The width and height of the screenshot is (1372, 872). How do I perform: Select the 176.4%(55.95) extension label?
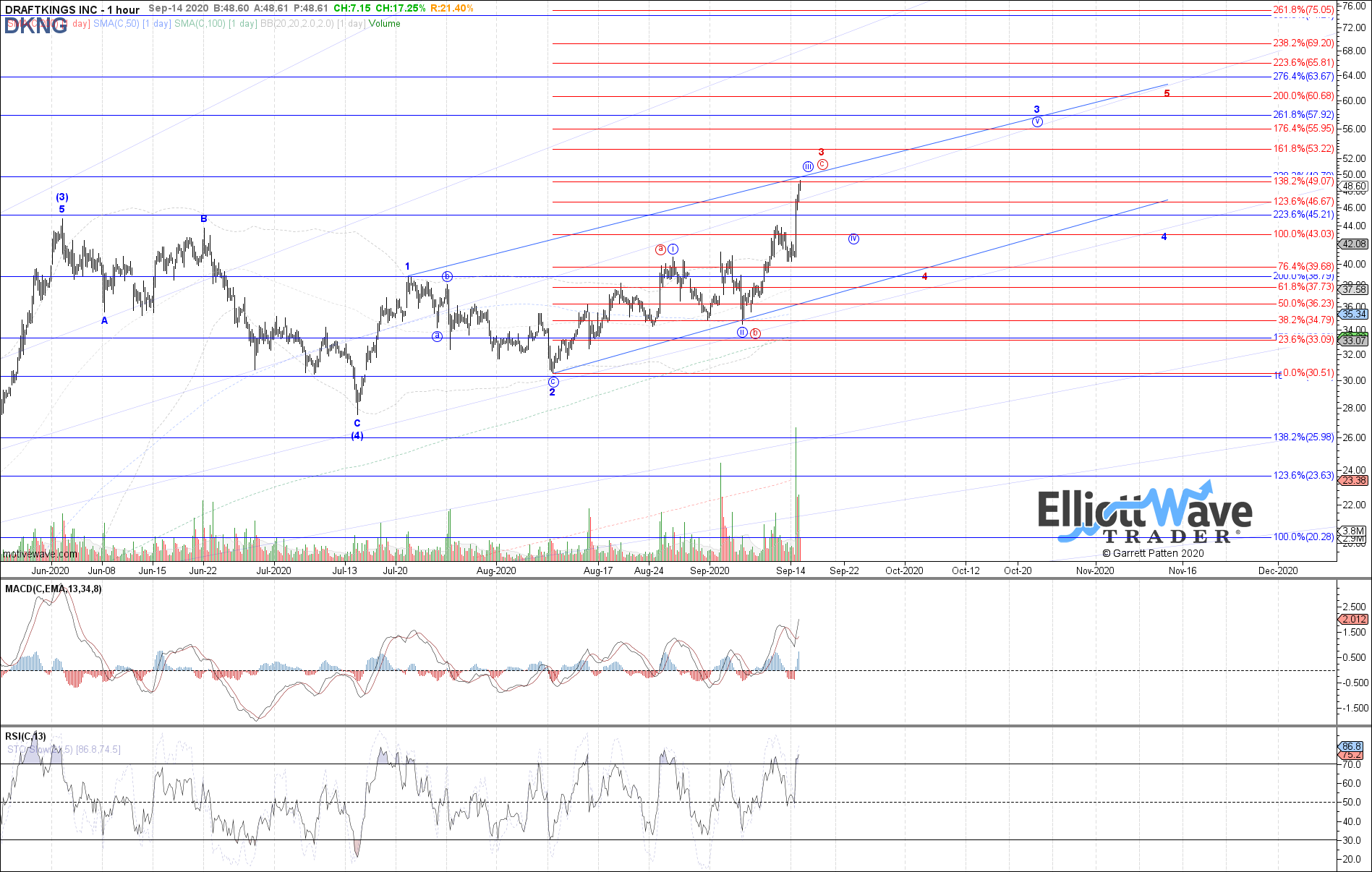(x=1303, y=129)
